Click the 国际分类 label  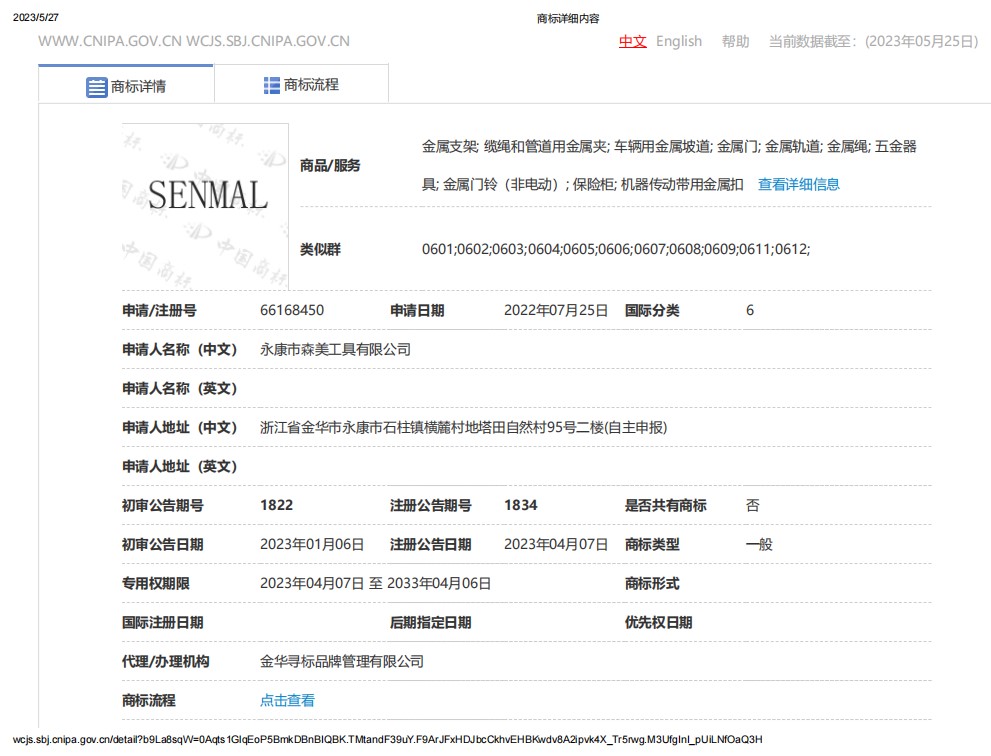652,311
